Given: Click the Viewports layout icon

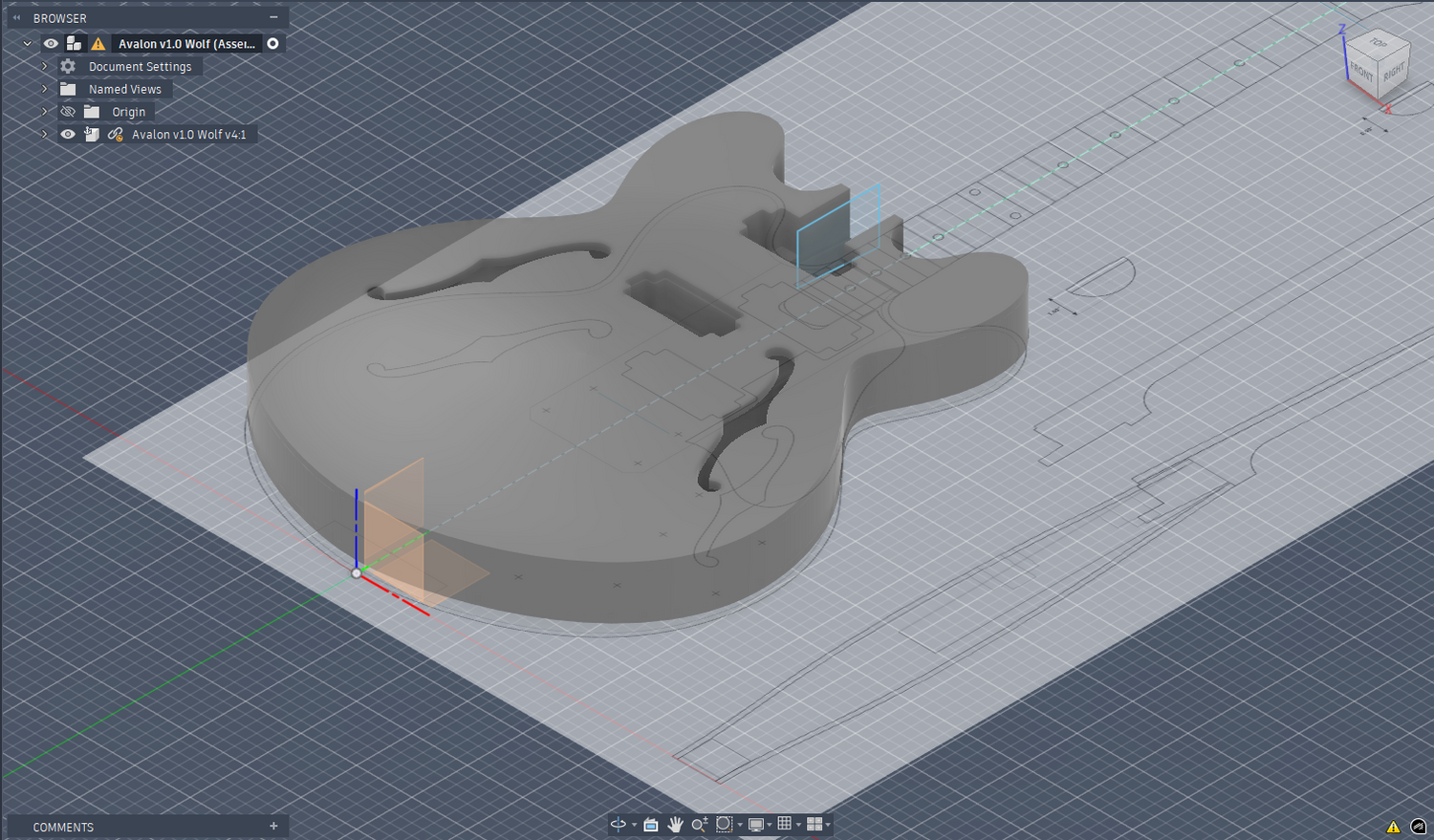Looking at the screenshot, I should [815, 824].
